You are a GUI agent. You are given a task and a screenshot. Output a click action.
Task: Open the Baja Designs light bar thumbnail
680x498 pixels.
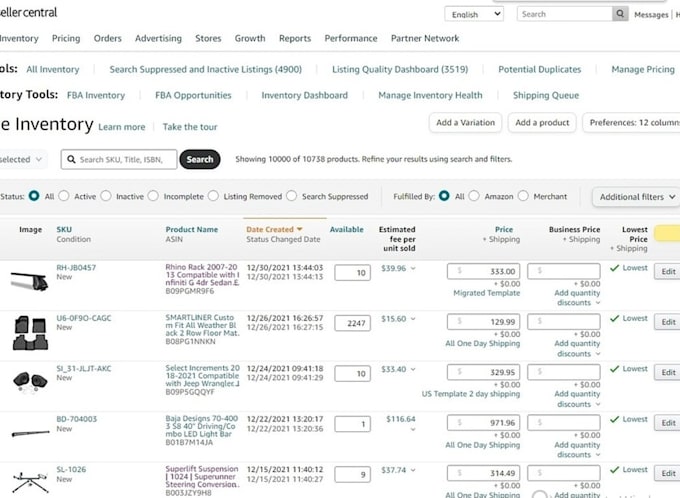(30, 433)
